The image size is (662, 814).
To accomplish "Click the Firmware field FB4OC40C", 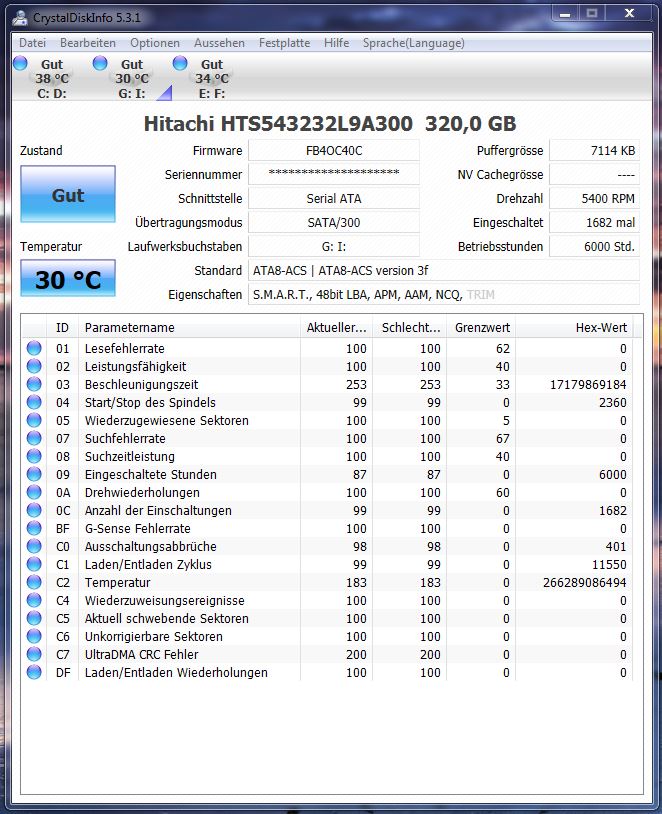I will (334, 151).
